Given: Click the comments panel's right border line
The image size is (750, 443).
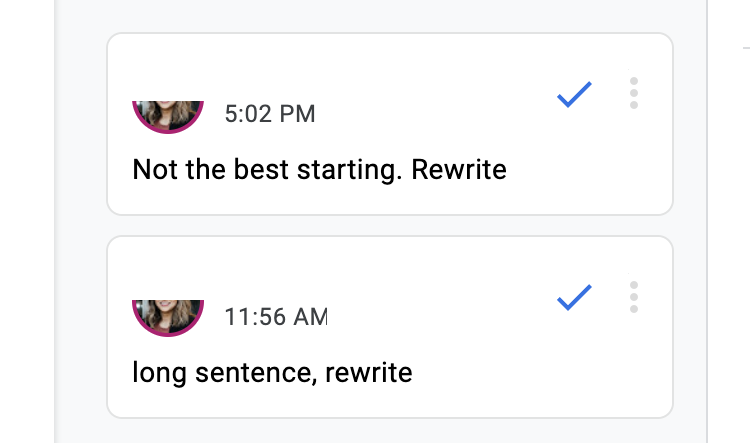Looking at the screenshot, I should [x=707, y=222].
